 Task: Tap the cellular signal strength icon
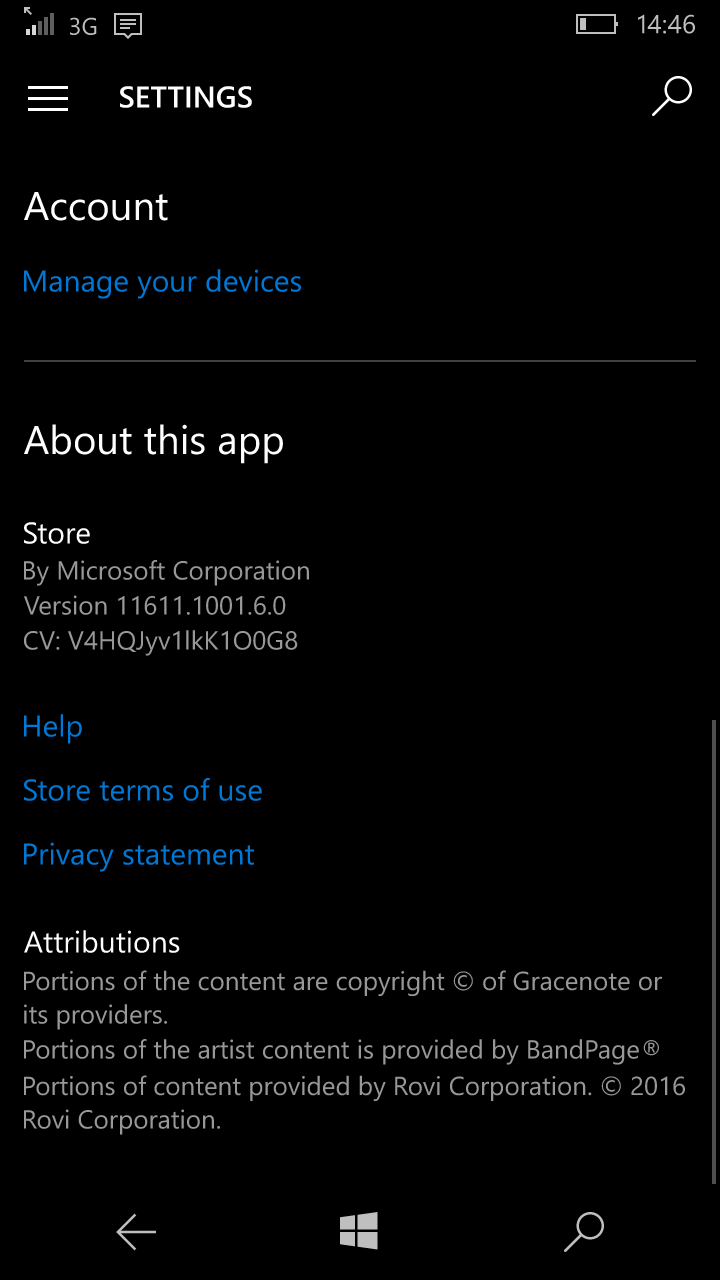(39, 22)
